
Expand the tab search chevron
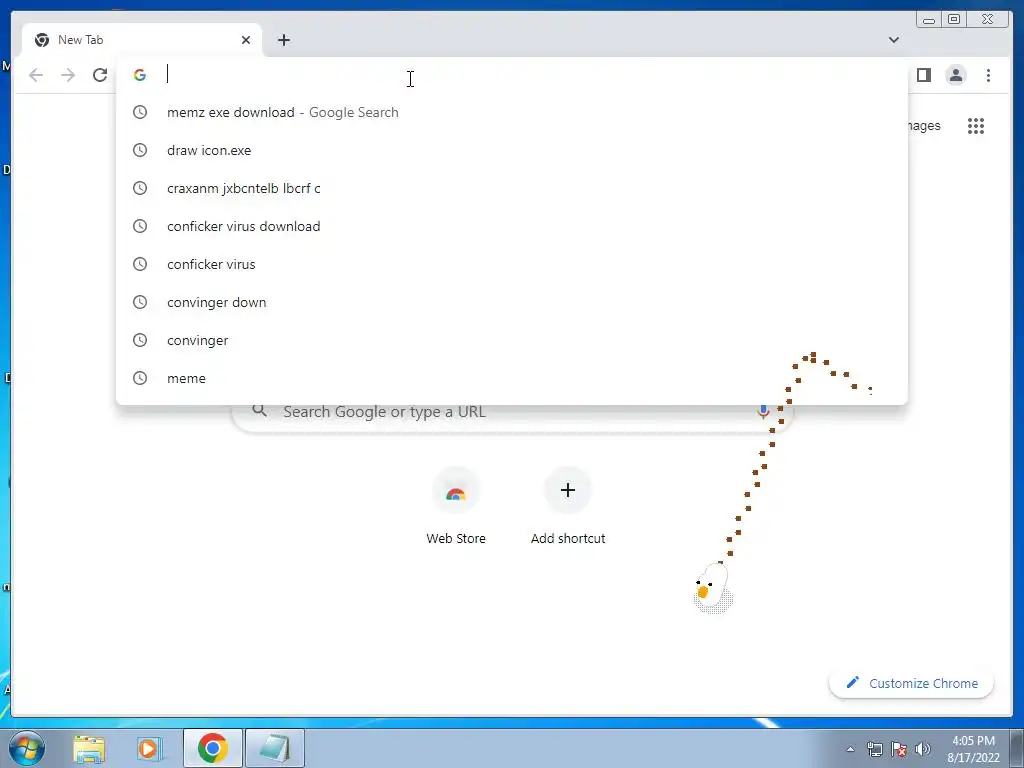tap(893, 40)
